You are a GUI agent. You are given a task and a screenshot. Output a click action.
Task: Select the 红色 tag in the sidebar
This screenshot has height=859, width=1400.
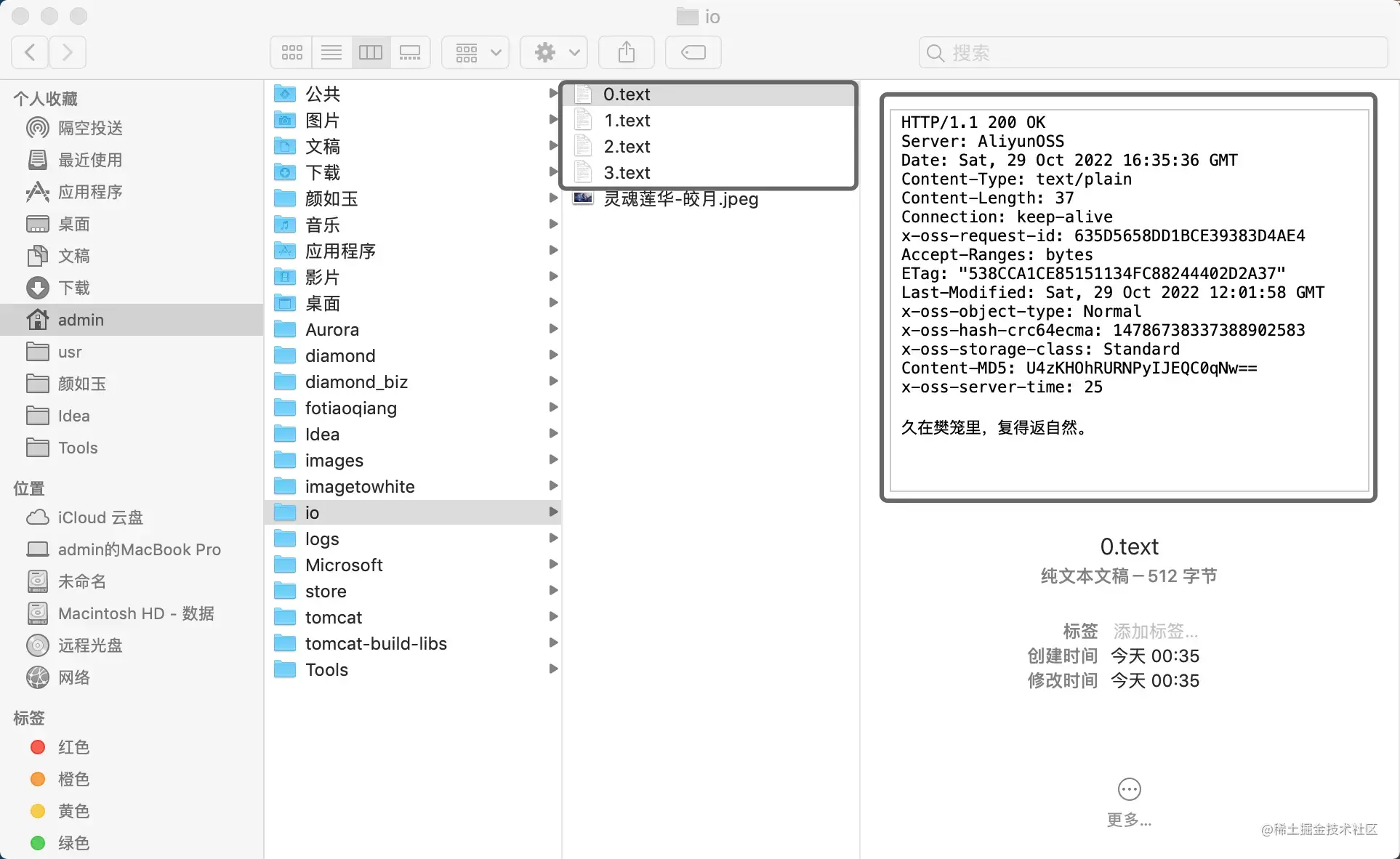coord(73,746)
